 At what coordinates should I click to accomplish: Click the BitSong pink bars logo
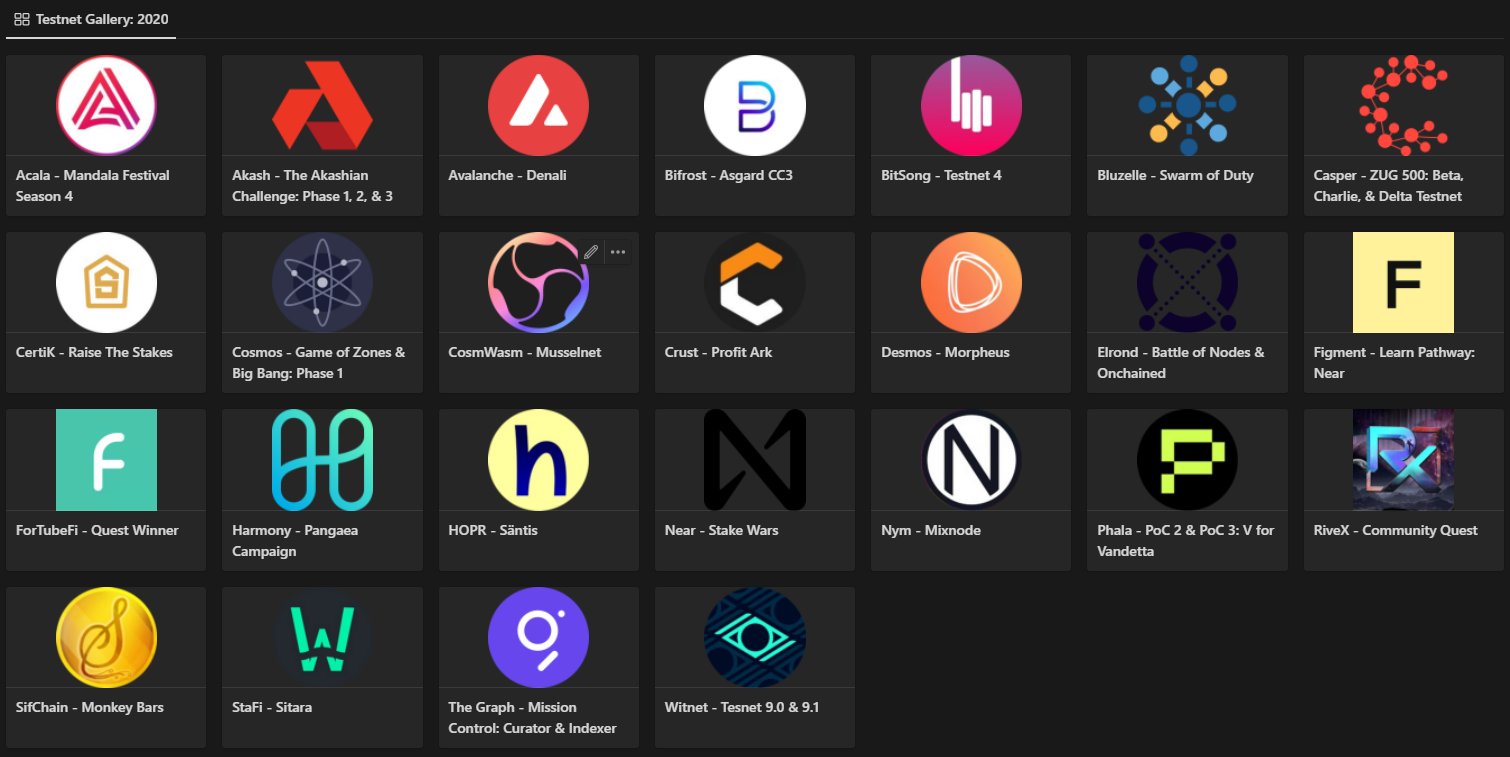971,105
